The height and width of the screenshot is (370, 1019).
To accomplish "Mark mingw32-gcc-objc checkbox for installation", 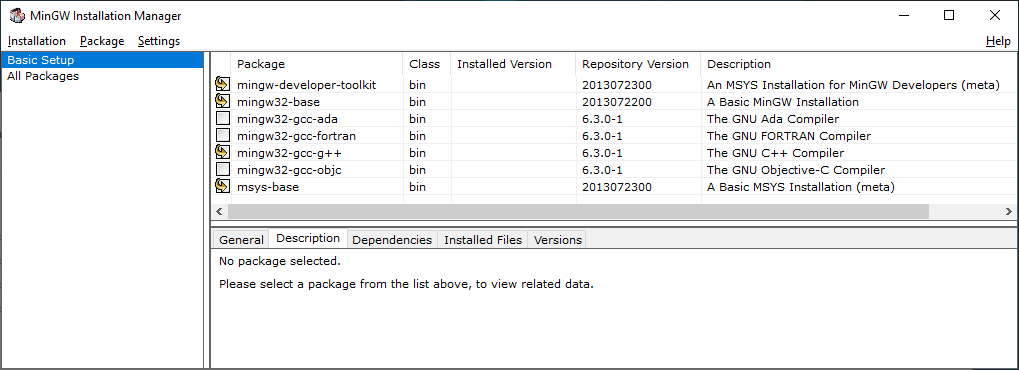I will point(222,169).
